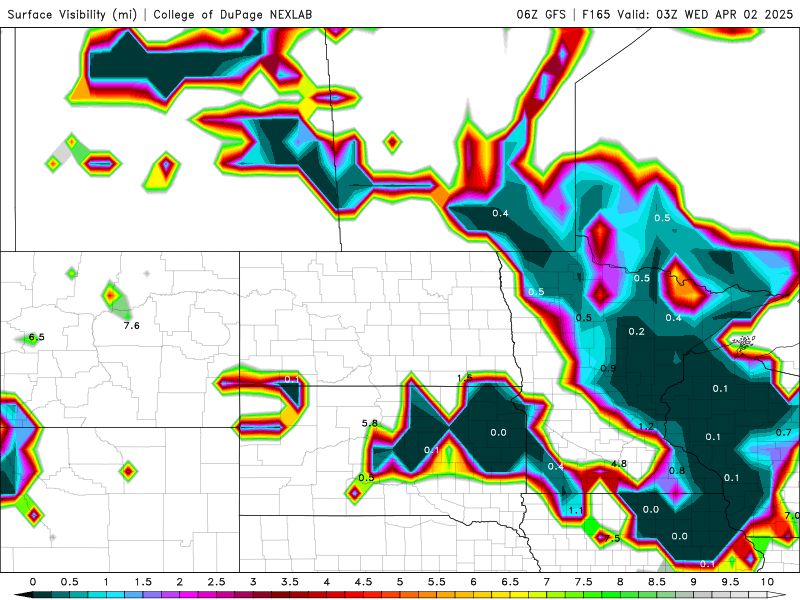Click the color scale tick label 9.5

point(731,582)
